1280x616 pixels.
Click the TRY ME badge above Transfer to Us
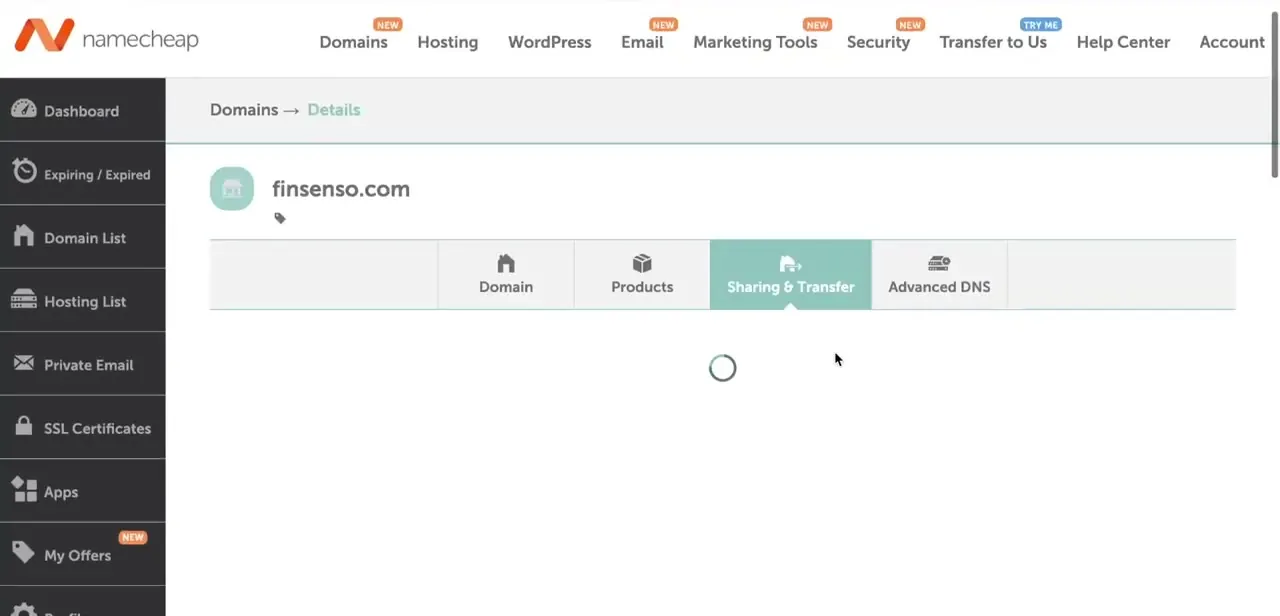coord(1040,25)
